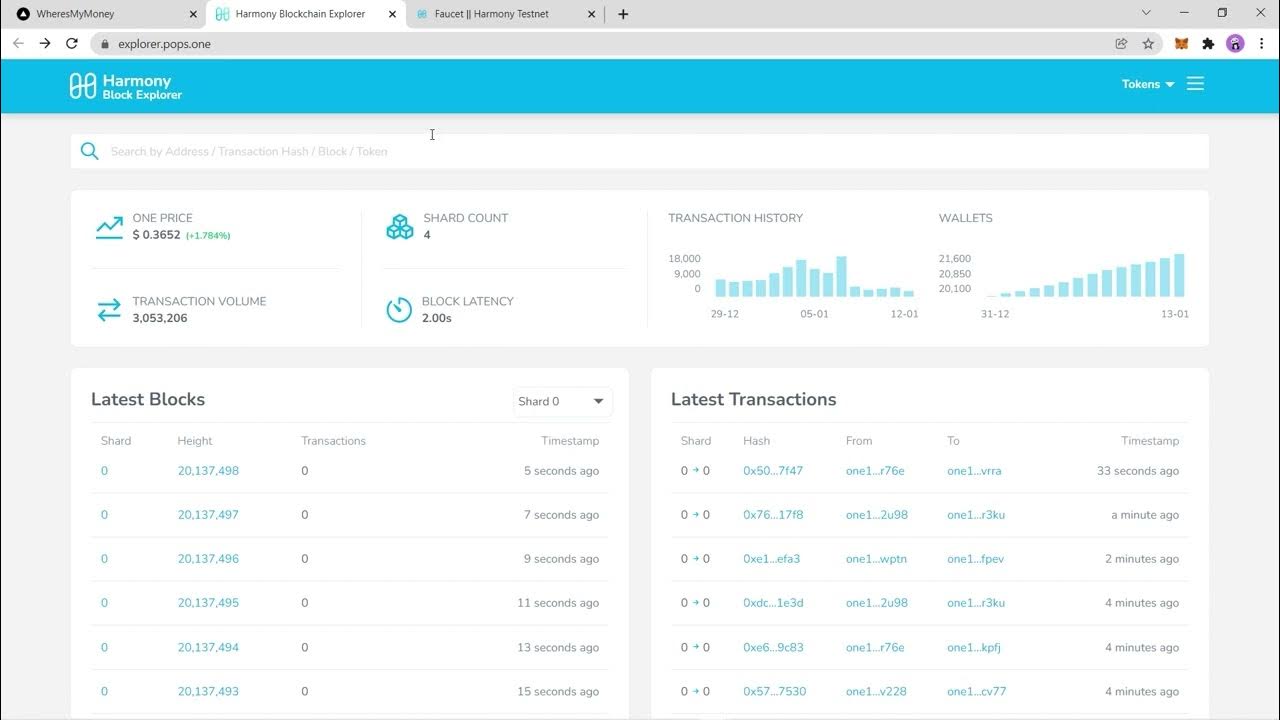This screenshot has width=1280, height=720.
Task: Click shard 0 link for block 20,137,498
Action: point(104,471)
